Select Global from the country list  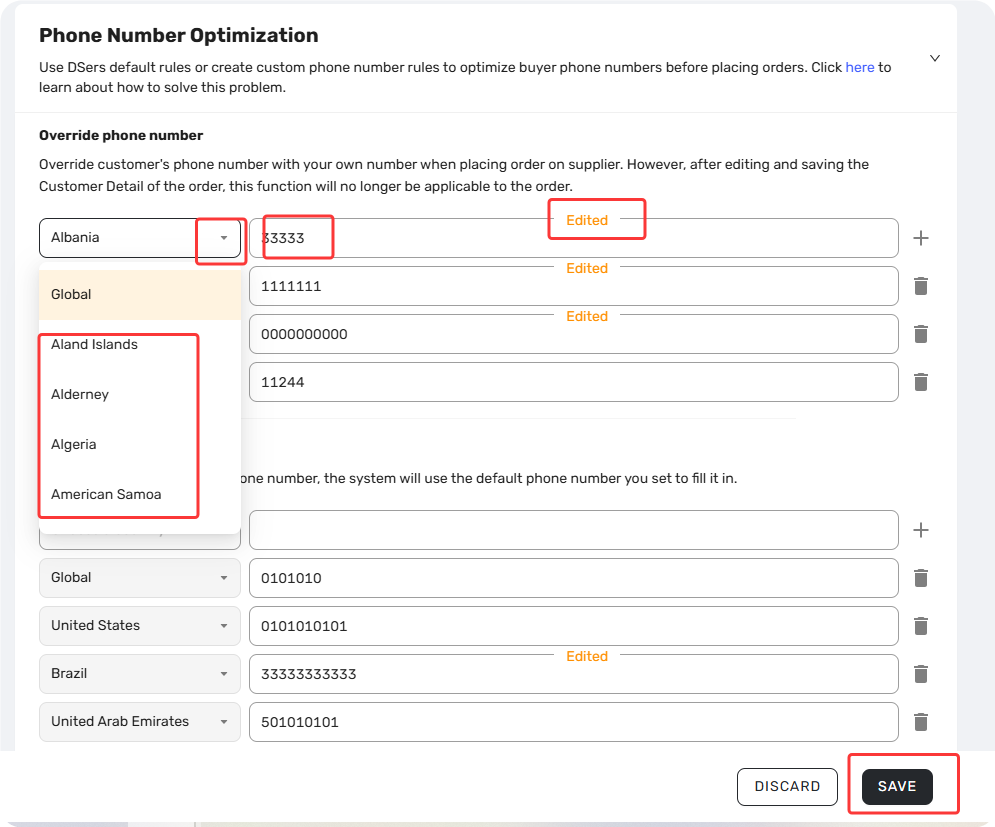140,294
